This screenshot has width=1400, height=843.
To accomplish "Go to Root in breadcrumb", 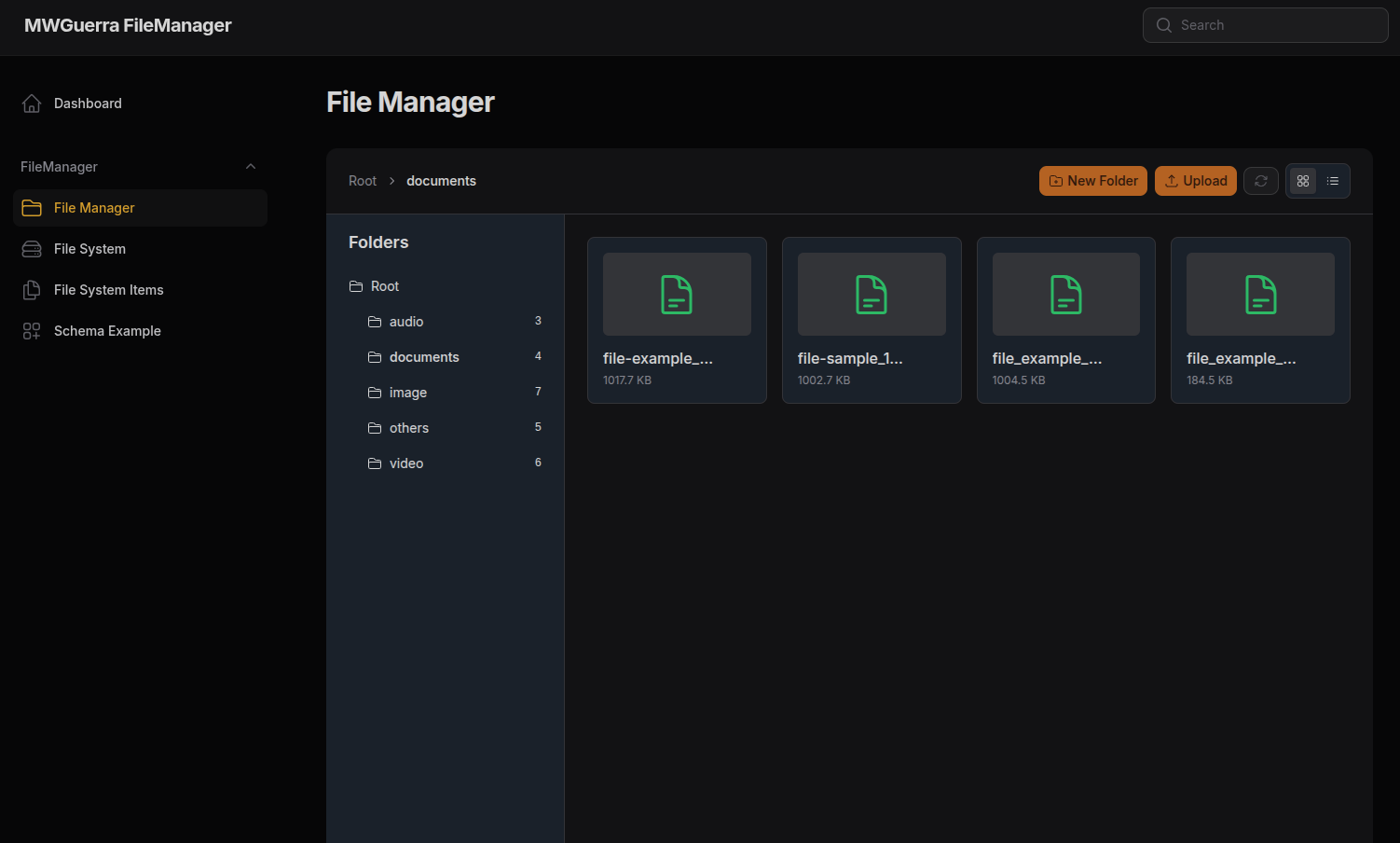I will click(x=363, y=181).
